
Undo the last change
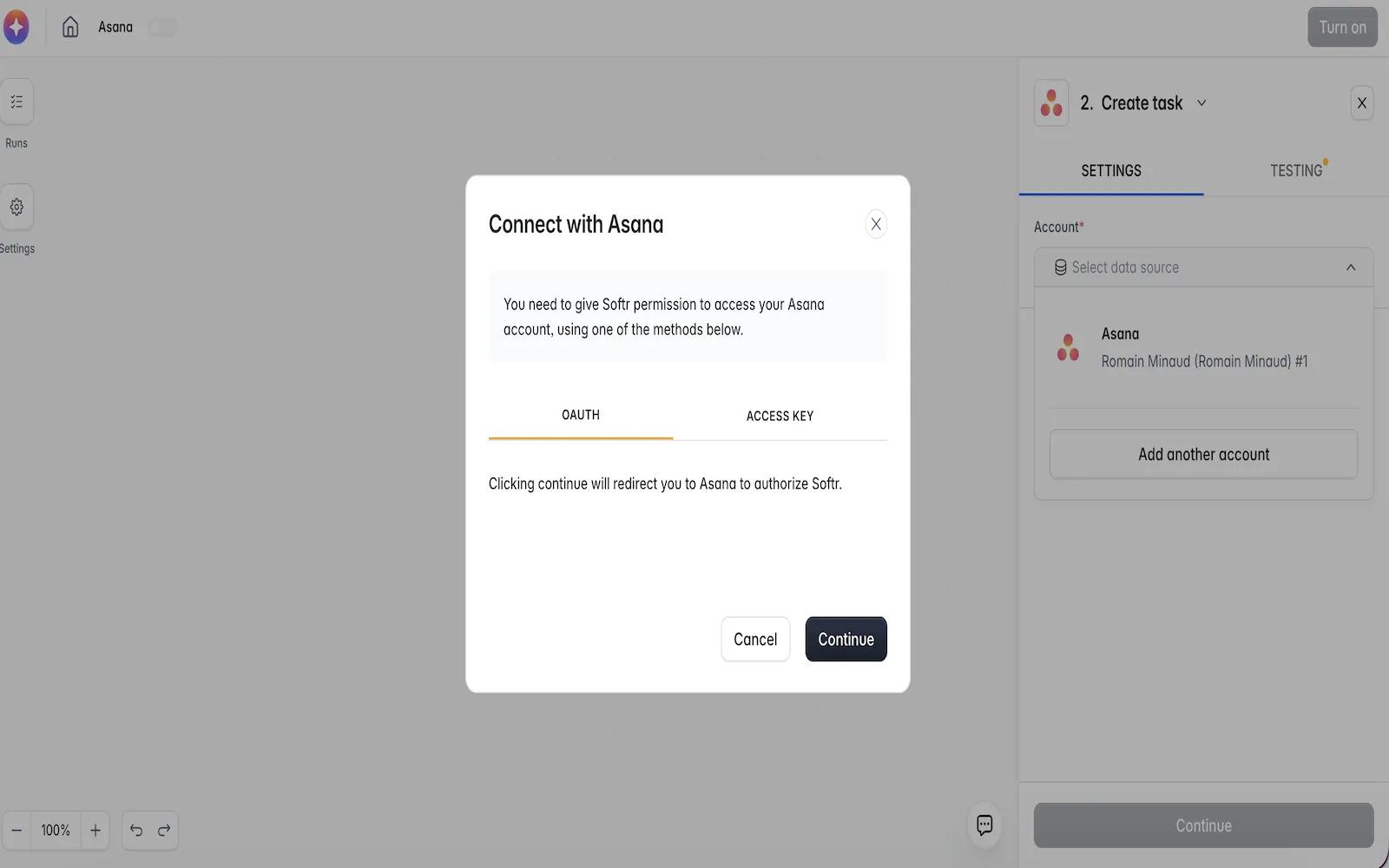point(136,831)
